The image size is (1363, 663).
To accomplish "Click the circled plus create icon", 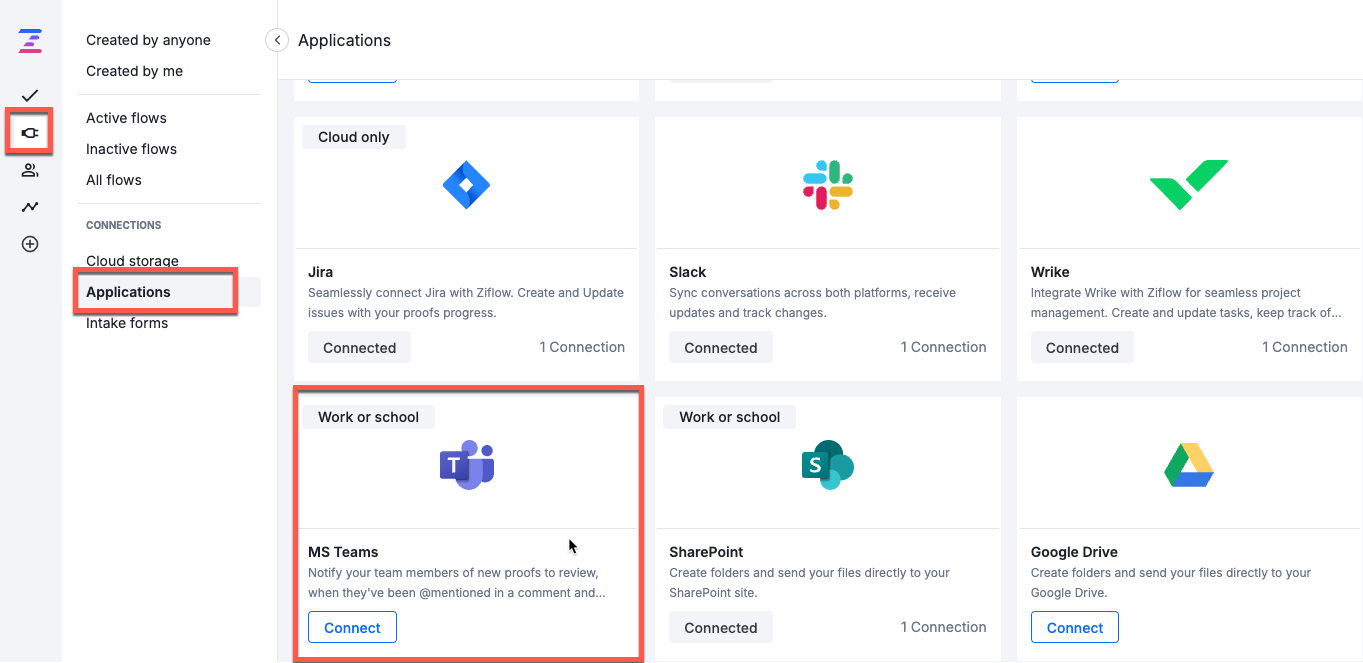I will 29,243.
